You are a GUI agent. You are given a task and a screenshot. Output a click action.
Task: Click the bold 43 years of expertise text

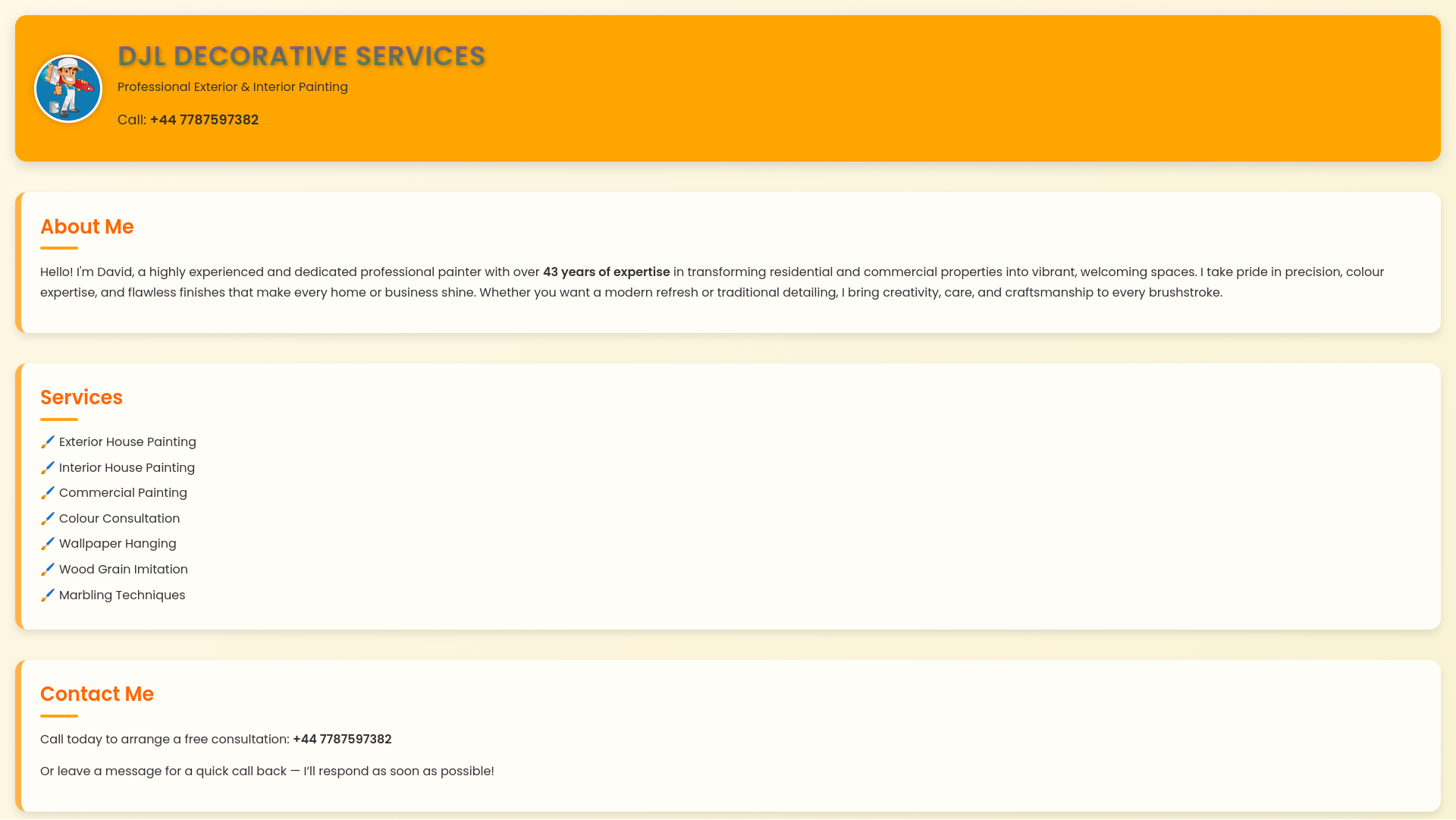pyautogui.click(x=606, y=272)
